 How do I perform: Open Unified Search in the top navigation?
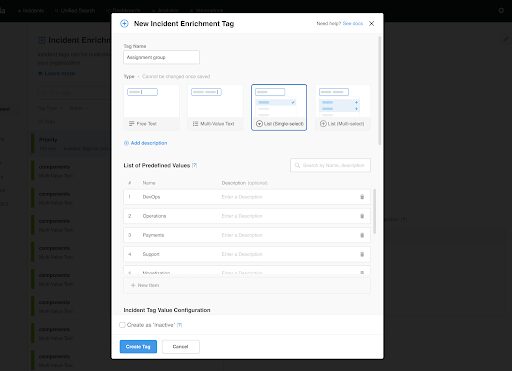click(x=75, y=11)
